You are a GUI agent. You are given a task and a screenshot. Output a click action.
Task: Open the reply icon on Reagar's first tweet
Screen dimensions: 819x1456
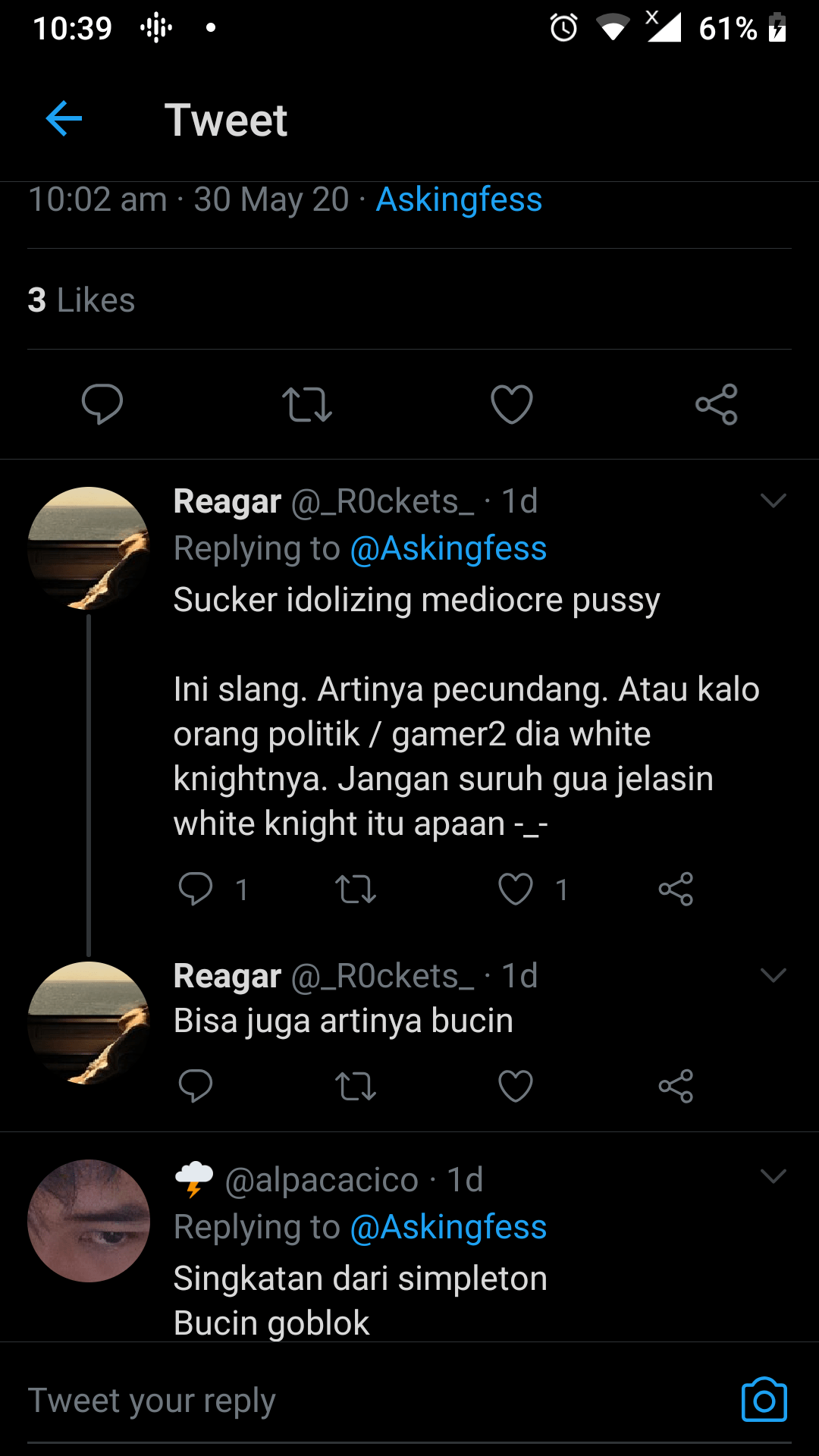click(197, 889)
